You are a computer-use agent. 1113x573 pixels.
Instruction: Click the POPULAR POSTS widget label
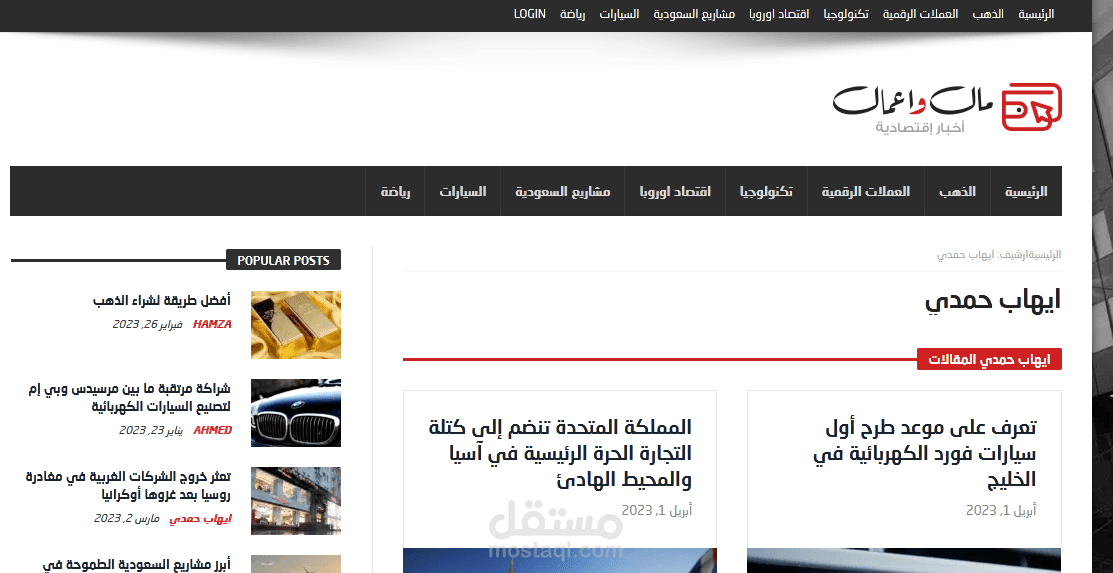[283, 260]
